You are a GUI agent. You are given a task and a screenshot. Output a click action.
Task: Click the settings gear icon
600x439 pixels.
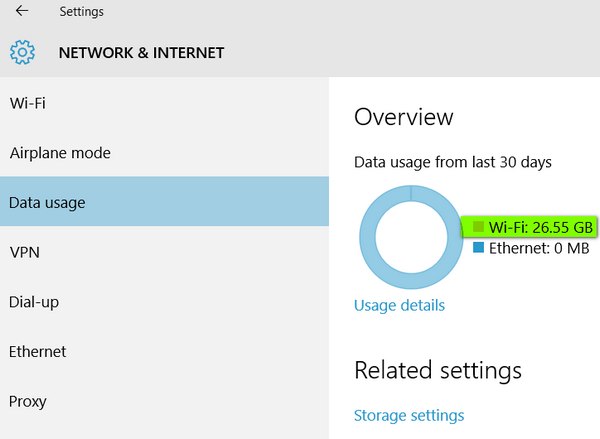[x=22, y=52]
